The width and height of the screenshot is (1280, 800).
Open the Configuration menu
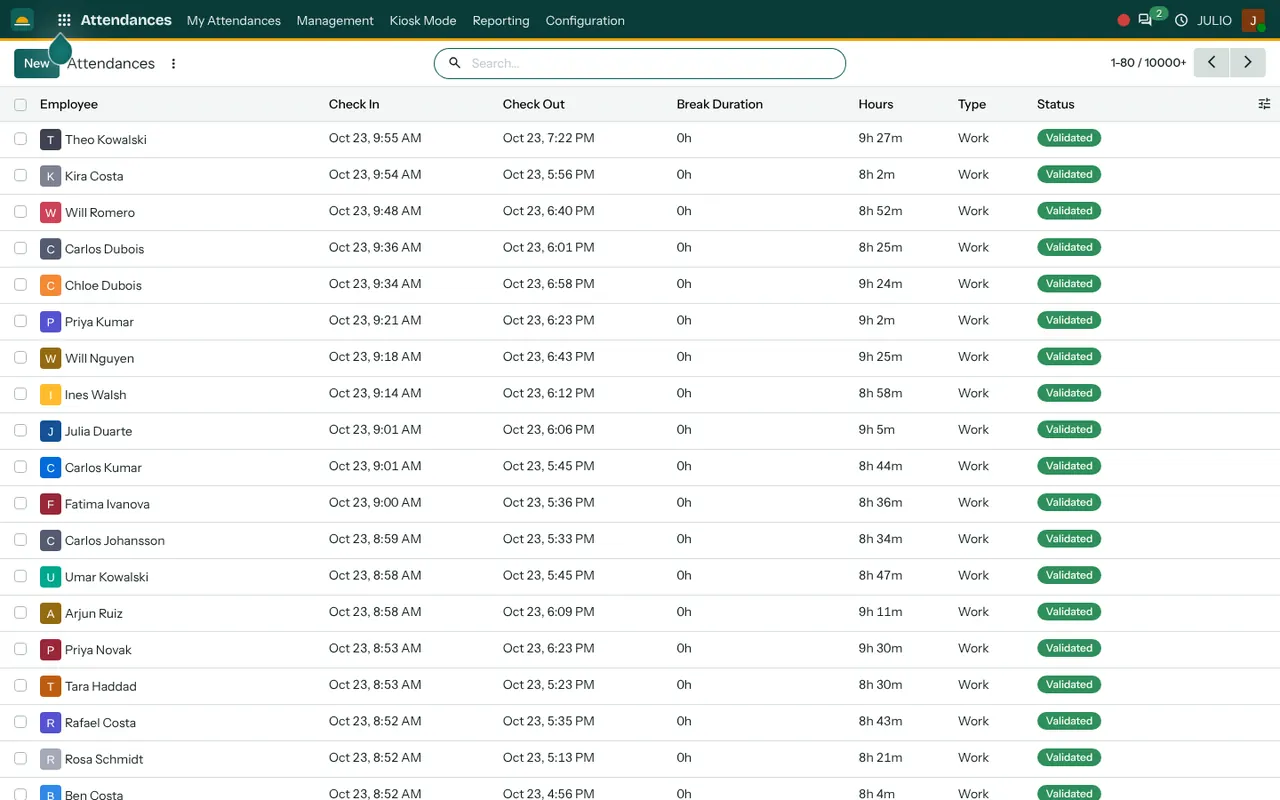(x=585, y=20)
